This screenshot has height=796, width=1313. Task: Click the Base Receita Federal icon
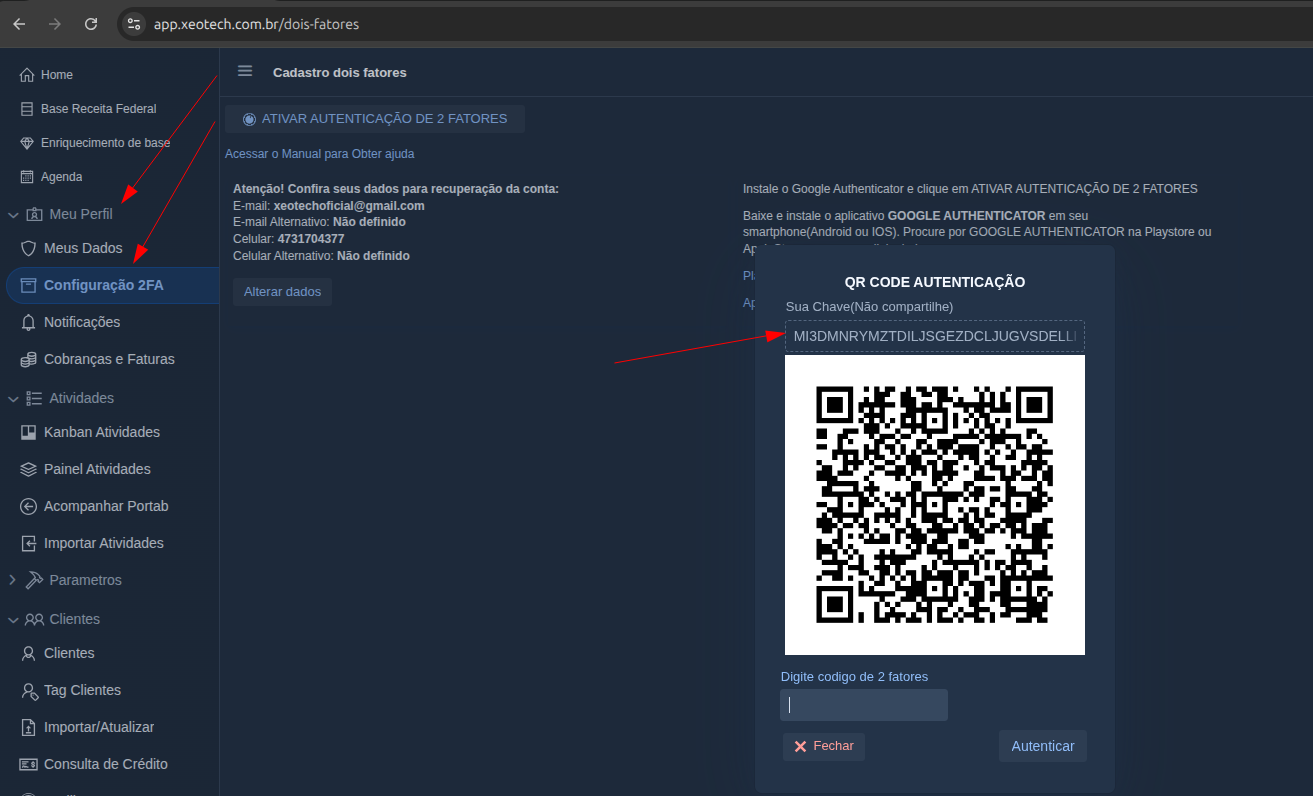click(27, 109)
